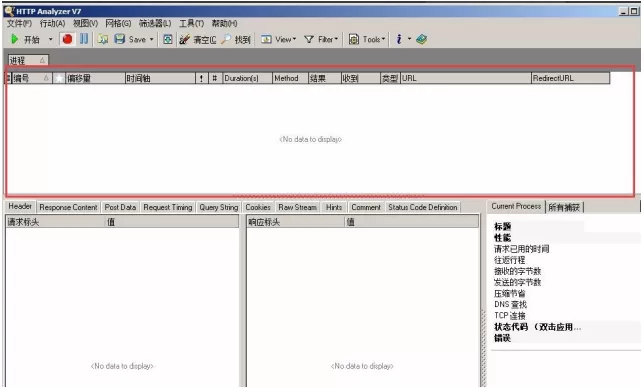Click the # column header
Screen dimensions: 644x388
click(x=215, y=78)
